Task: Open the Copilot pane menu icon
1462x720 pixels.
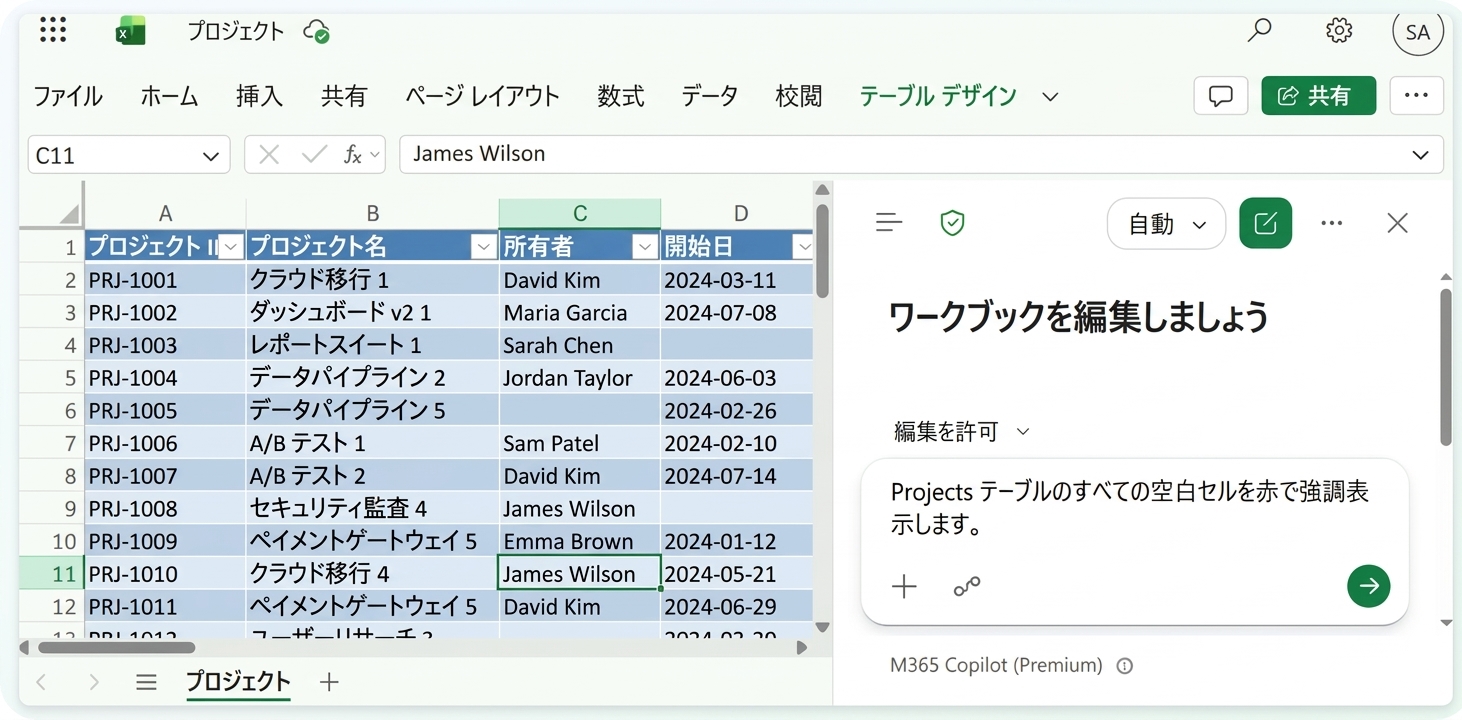Action: point(889,223)
